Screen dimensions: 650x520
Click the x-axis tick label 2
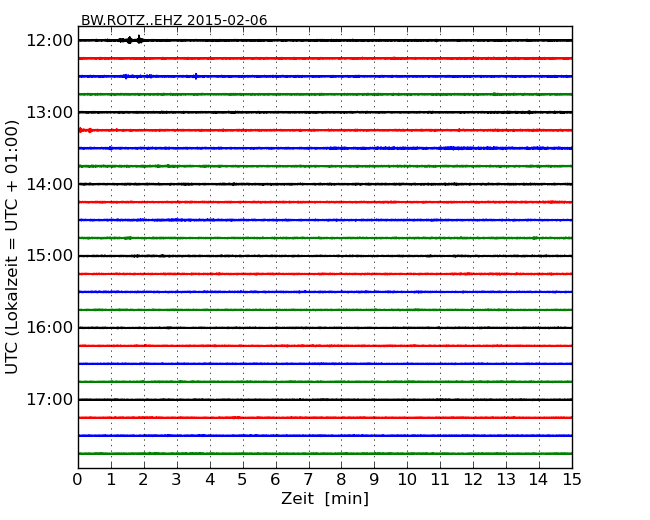click(144, 480)
